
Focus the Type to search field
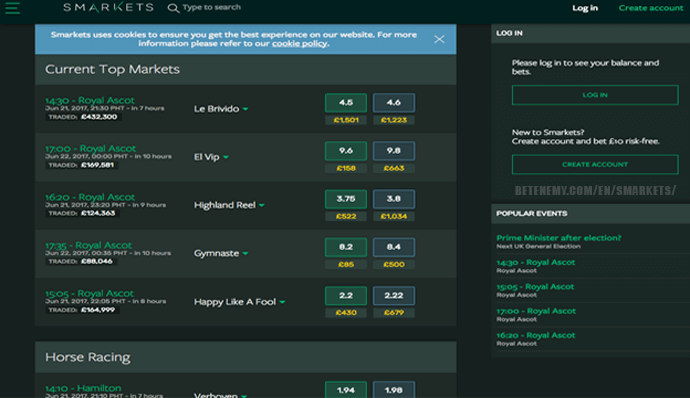(x=211, y=7)
